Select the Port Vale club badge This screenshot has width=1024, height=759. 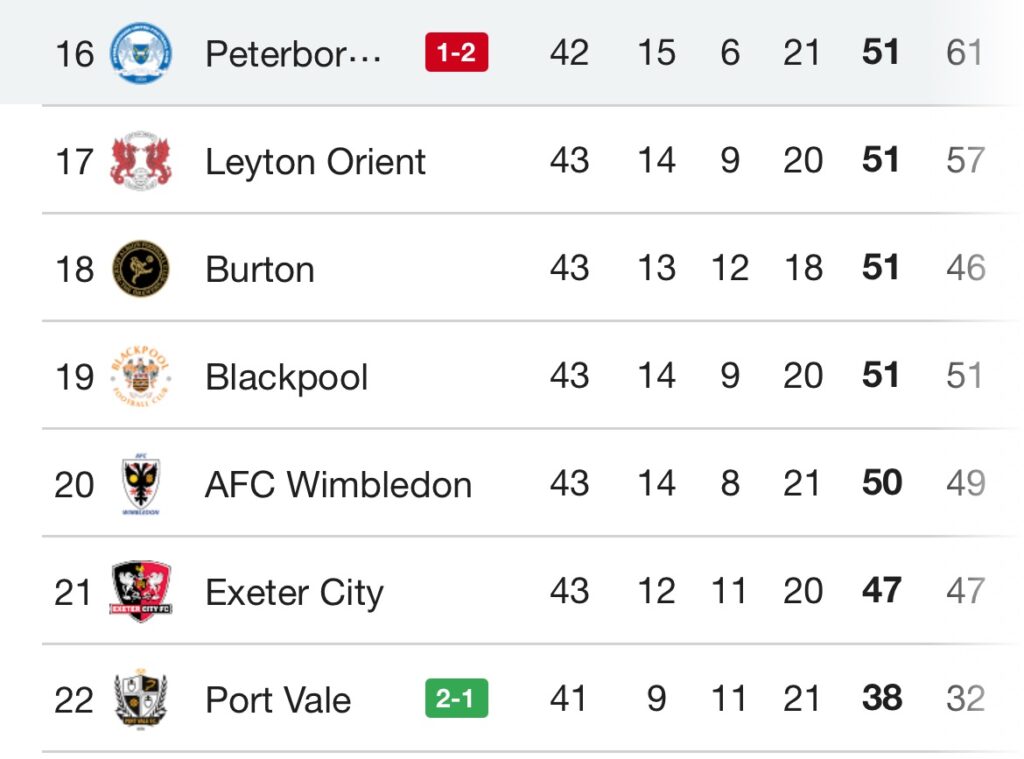coord(140,699)
